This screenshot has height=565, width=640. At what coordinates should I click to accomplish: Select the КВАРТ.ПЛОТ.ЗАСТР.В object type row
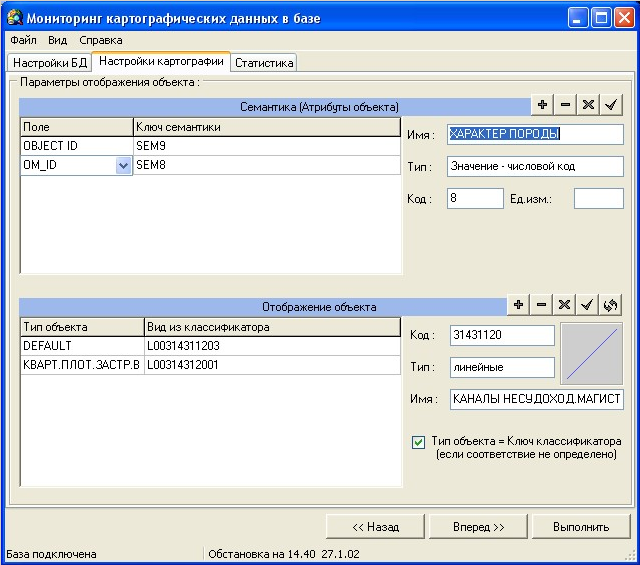(82, 365)
